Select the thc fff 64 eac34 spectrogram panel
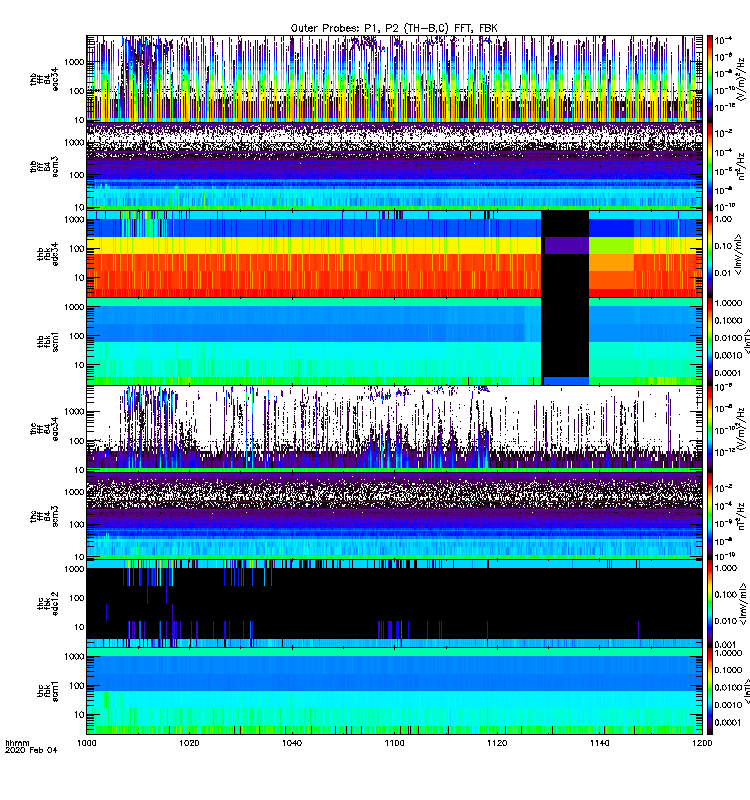Screen dimensions: 750x800 [394, 429]
